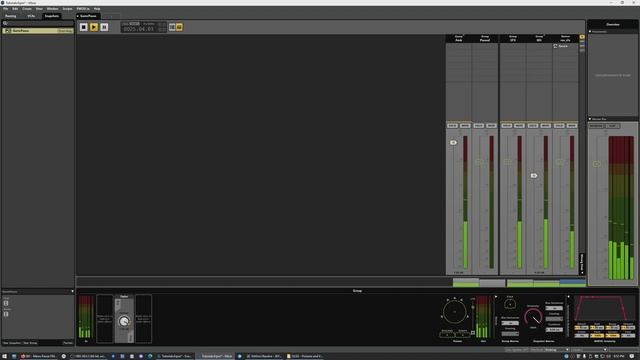
Task: Click the Windows Start button on the taskbar
Action: tap(4, 356)
